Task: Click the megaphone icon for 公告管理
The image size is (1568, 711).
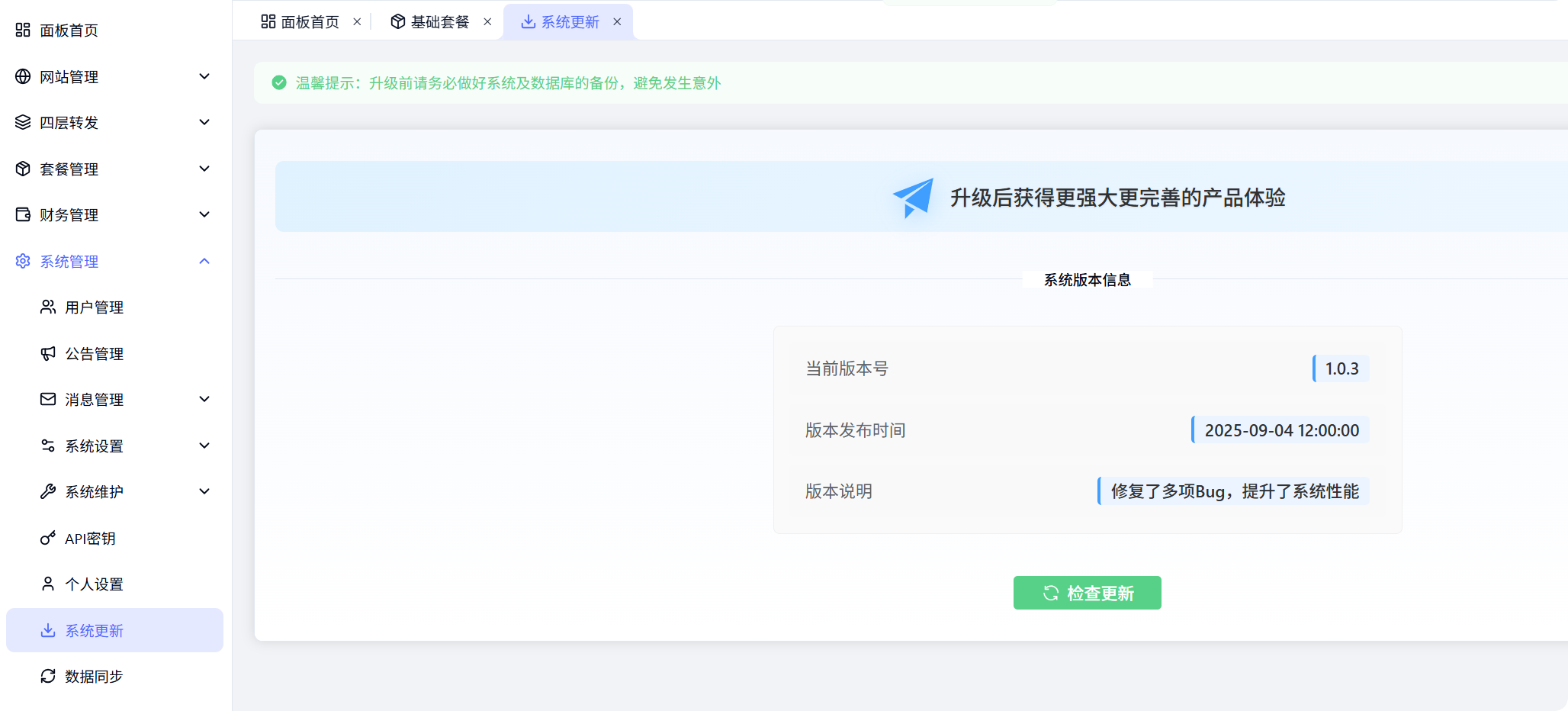Action: 48,353
